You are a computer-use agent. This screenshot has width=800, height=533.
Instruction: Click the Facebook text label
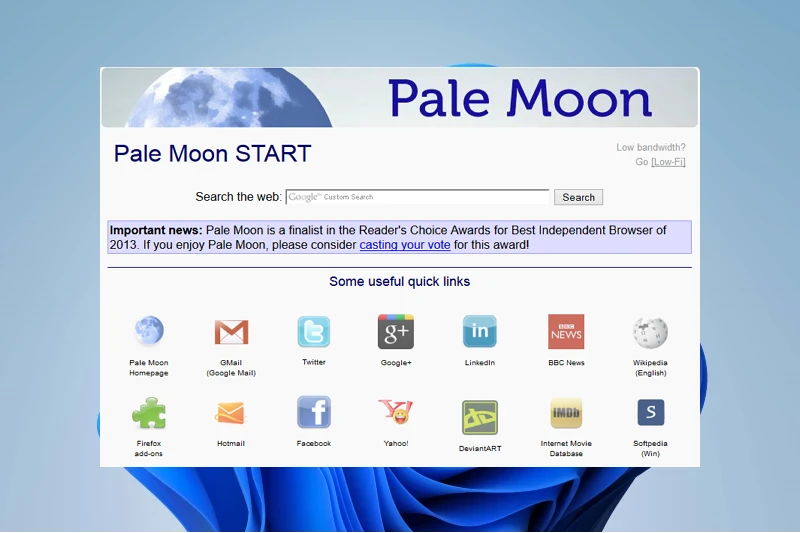[314, 443]
